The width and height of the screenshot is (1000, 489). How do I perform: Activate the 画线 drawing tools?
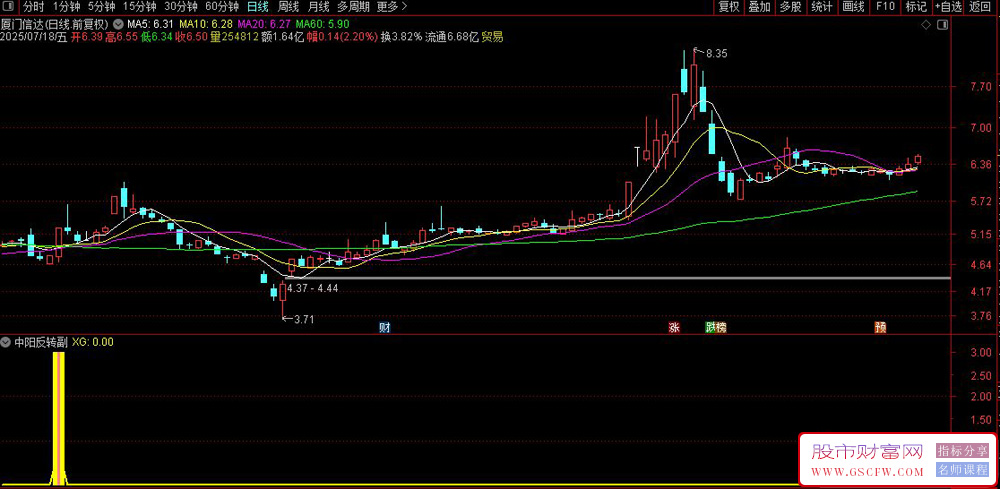click(853, 7)
